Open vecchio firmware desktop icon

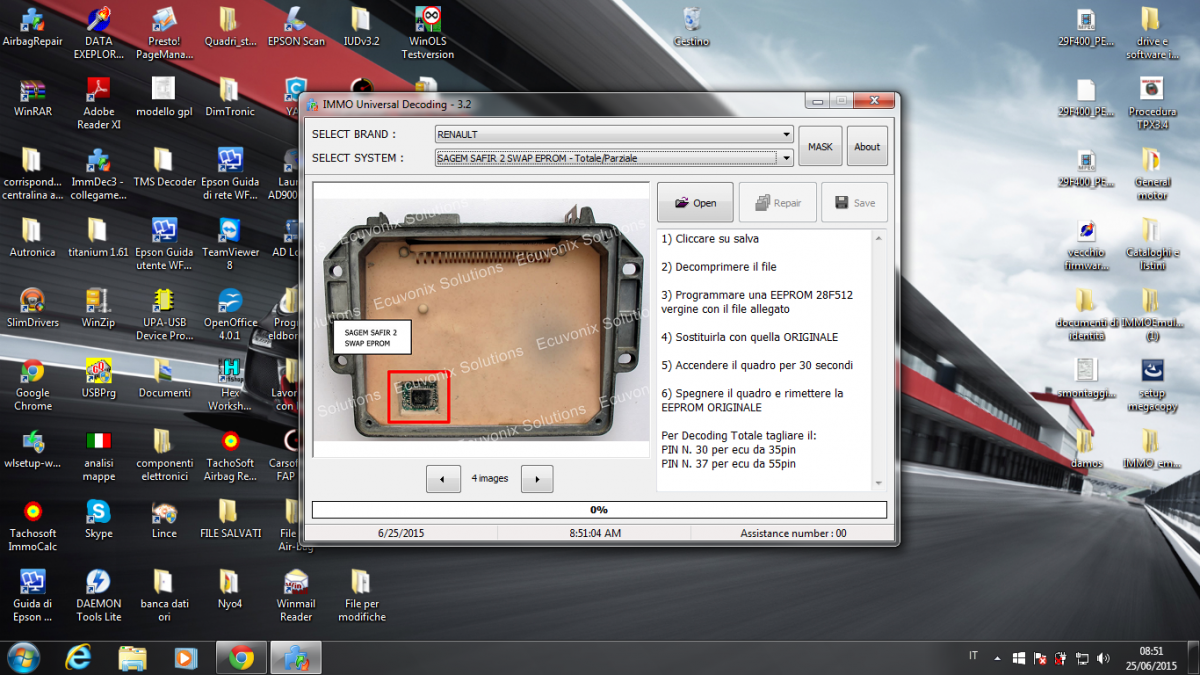coord(1086,244)
